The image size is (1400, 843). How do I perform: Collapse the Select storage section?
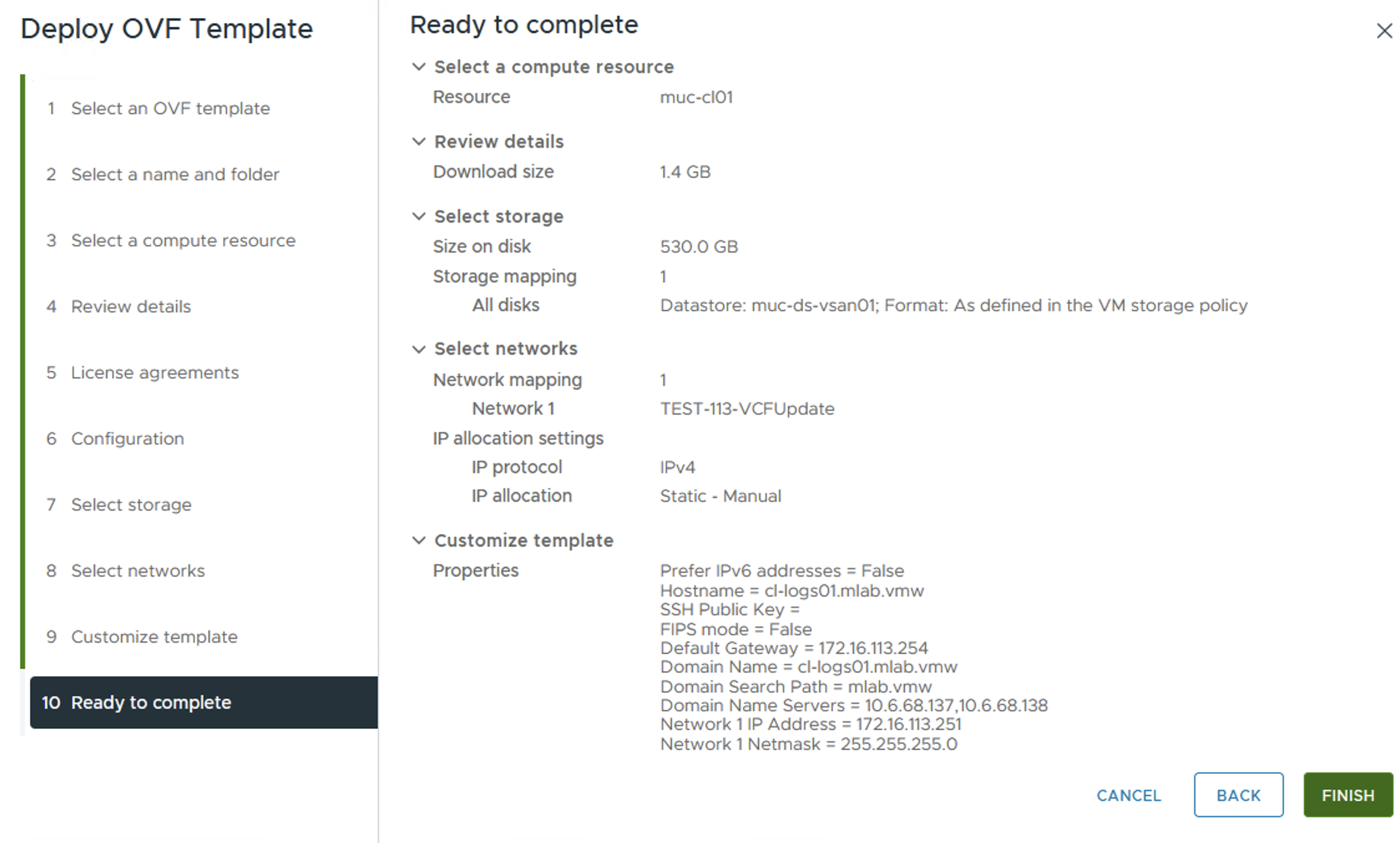point(419,216)
